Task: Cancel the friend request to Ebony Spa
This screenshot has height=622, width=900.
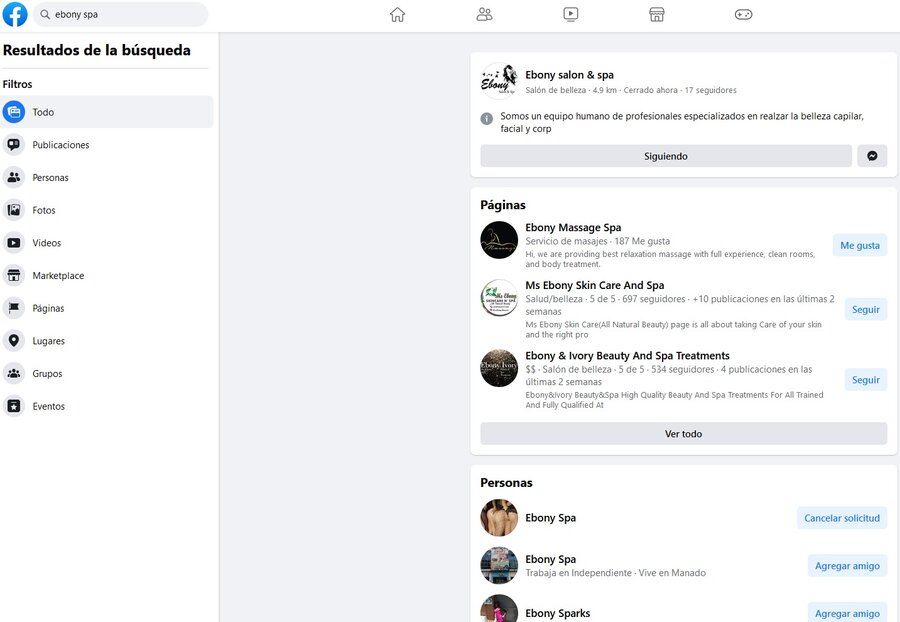Action: [x=842, y=518]
